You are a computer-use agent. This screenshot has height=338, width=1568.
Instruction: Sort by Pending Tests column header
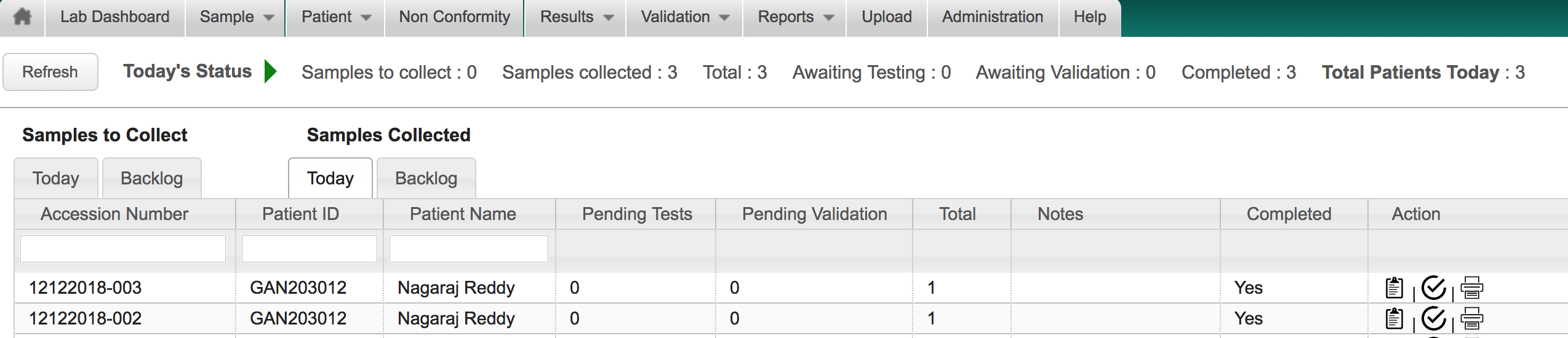(x=637, y=214)
